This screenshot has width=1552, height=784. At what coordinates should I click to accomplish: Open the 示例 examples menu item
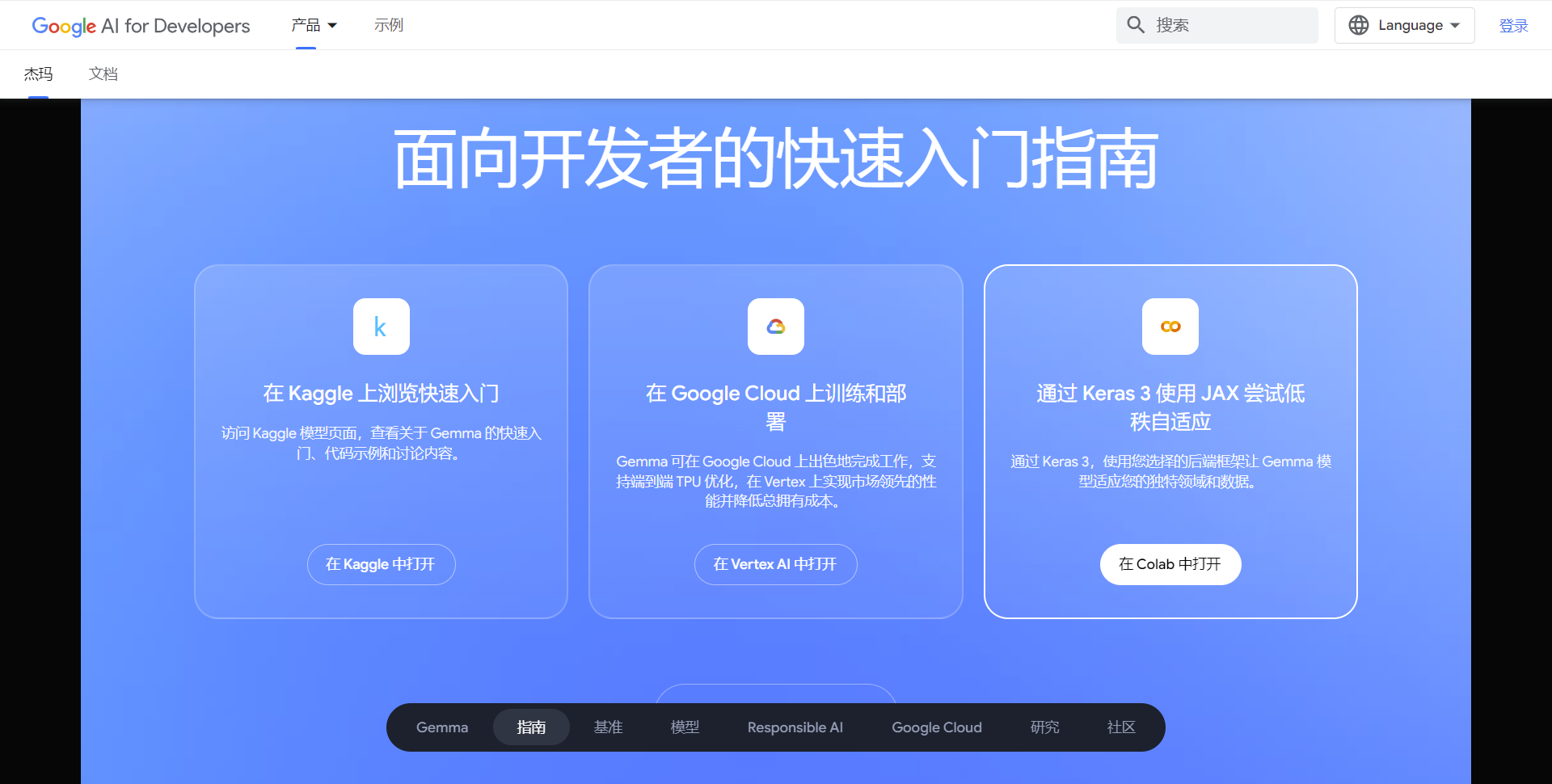[x=389, y=25]
